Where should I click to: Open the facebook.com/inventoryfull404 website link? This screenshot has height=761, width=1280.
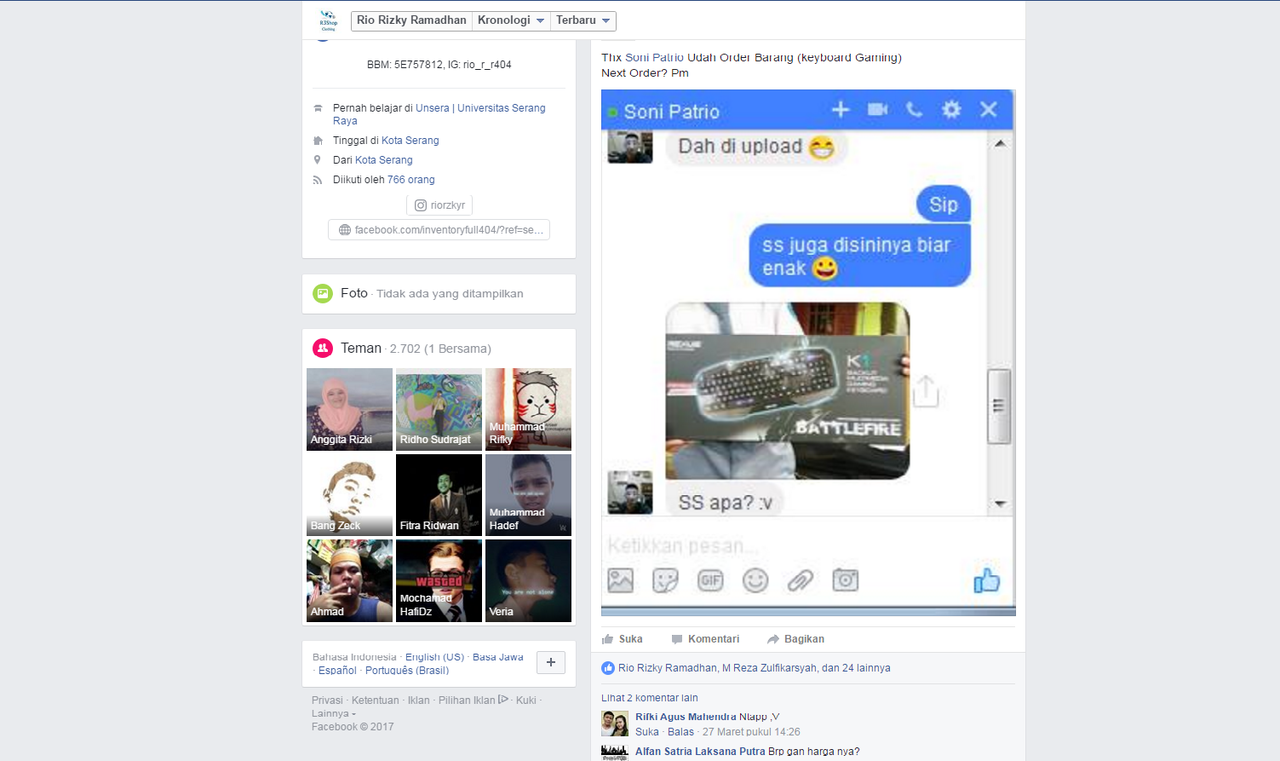[x=439, y=230]
